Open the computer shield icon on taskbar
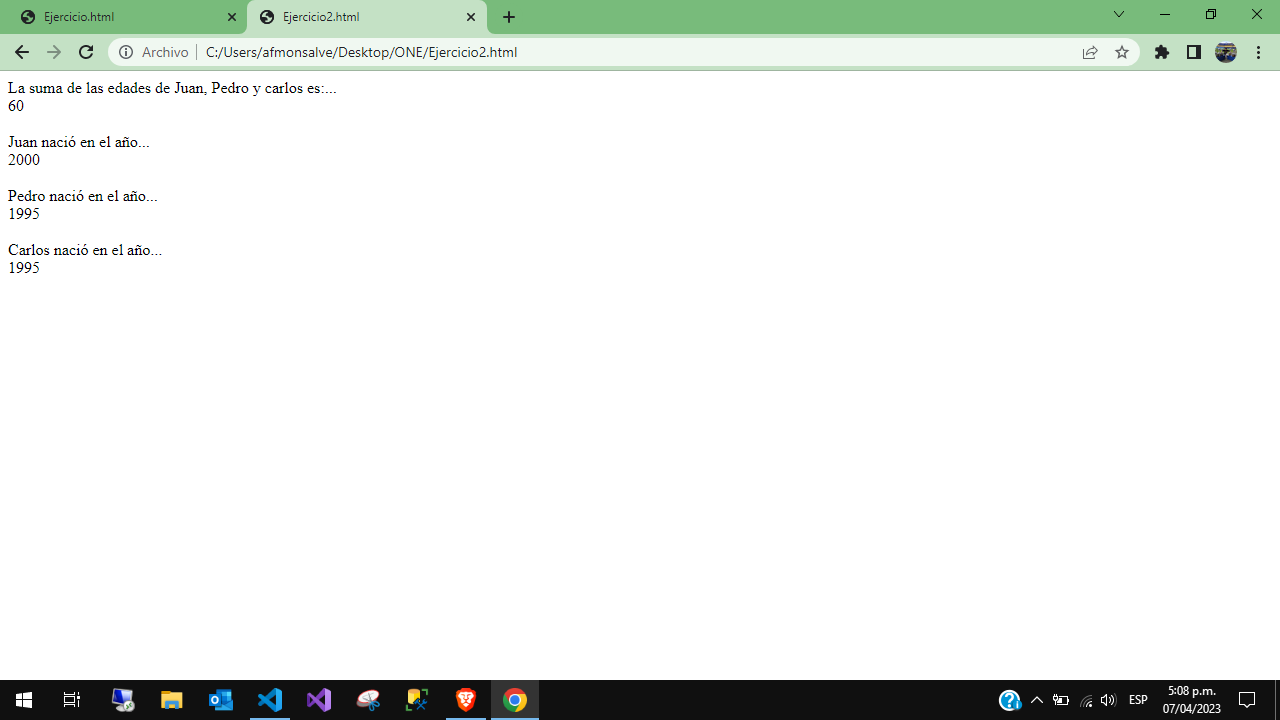 click(123, 700)
